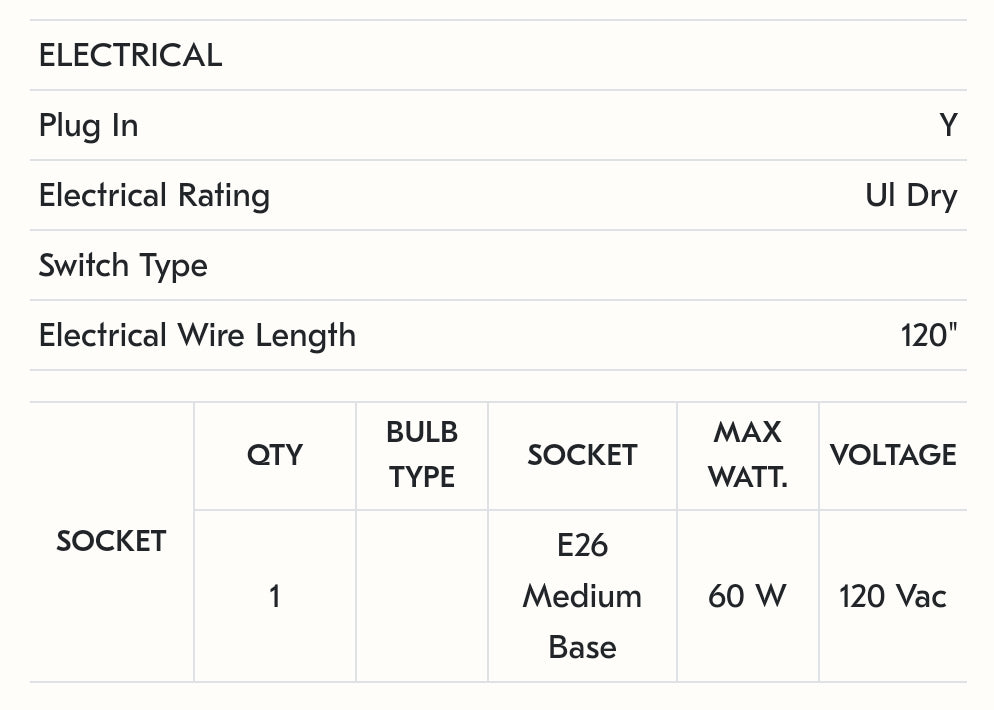994x710 pixels.
Task: Click the Plug In row label
Action: (x=88, y=126)
